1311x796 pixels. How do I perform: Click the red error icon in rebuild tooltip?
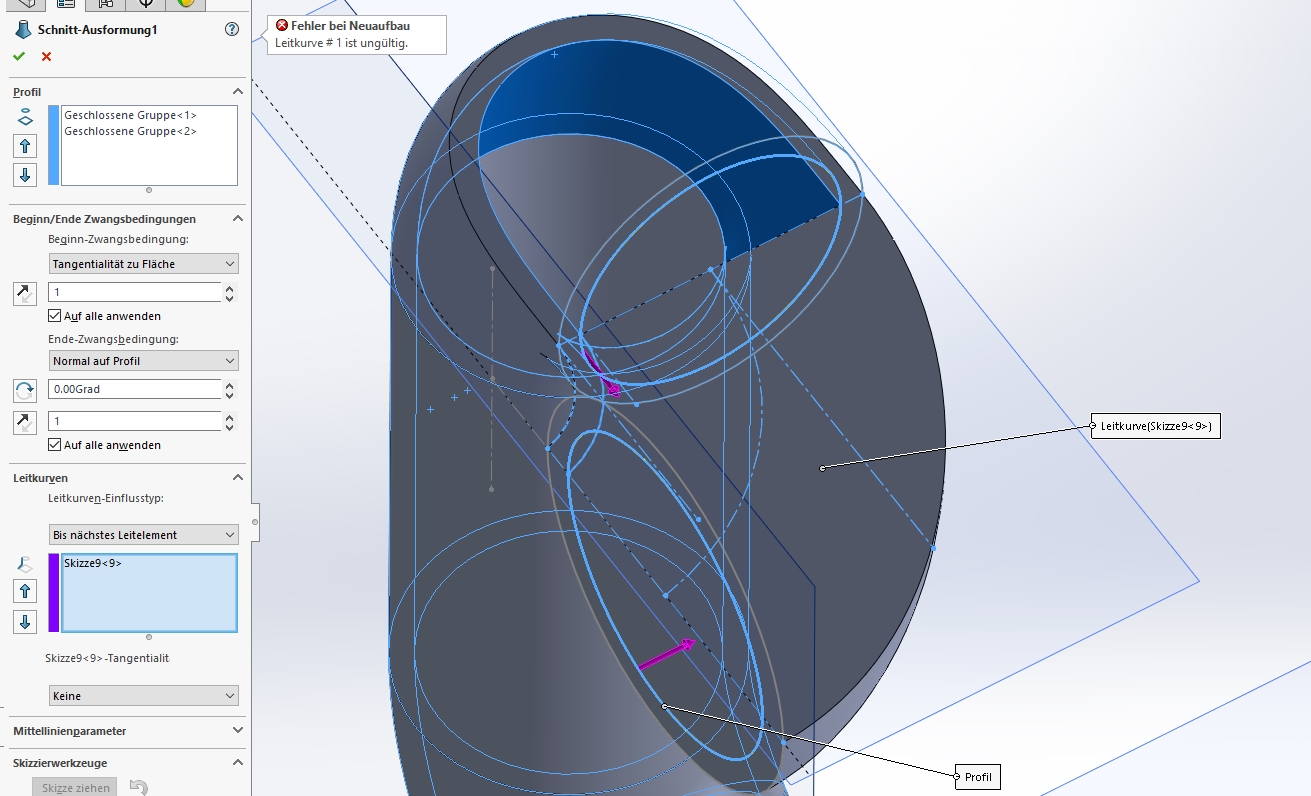click(282, 25)
